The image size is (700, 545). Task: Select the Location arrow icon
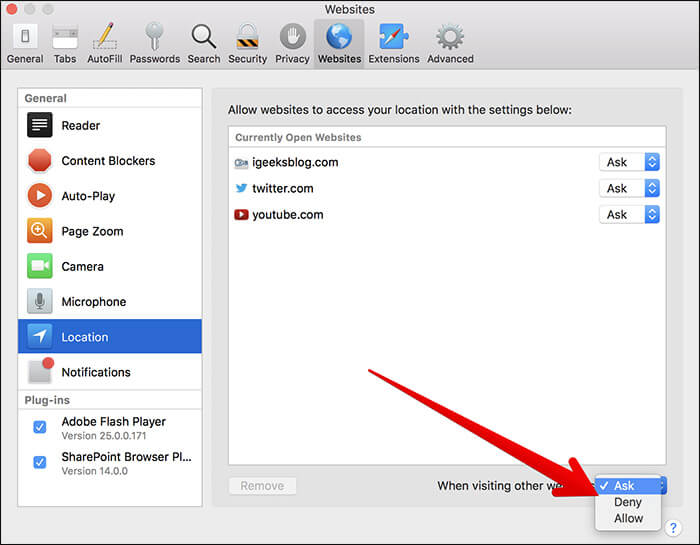(39, 336)
